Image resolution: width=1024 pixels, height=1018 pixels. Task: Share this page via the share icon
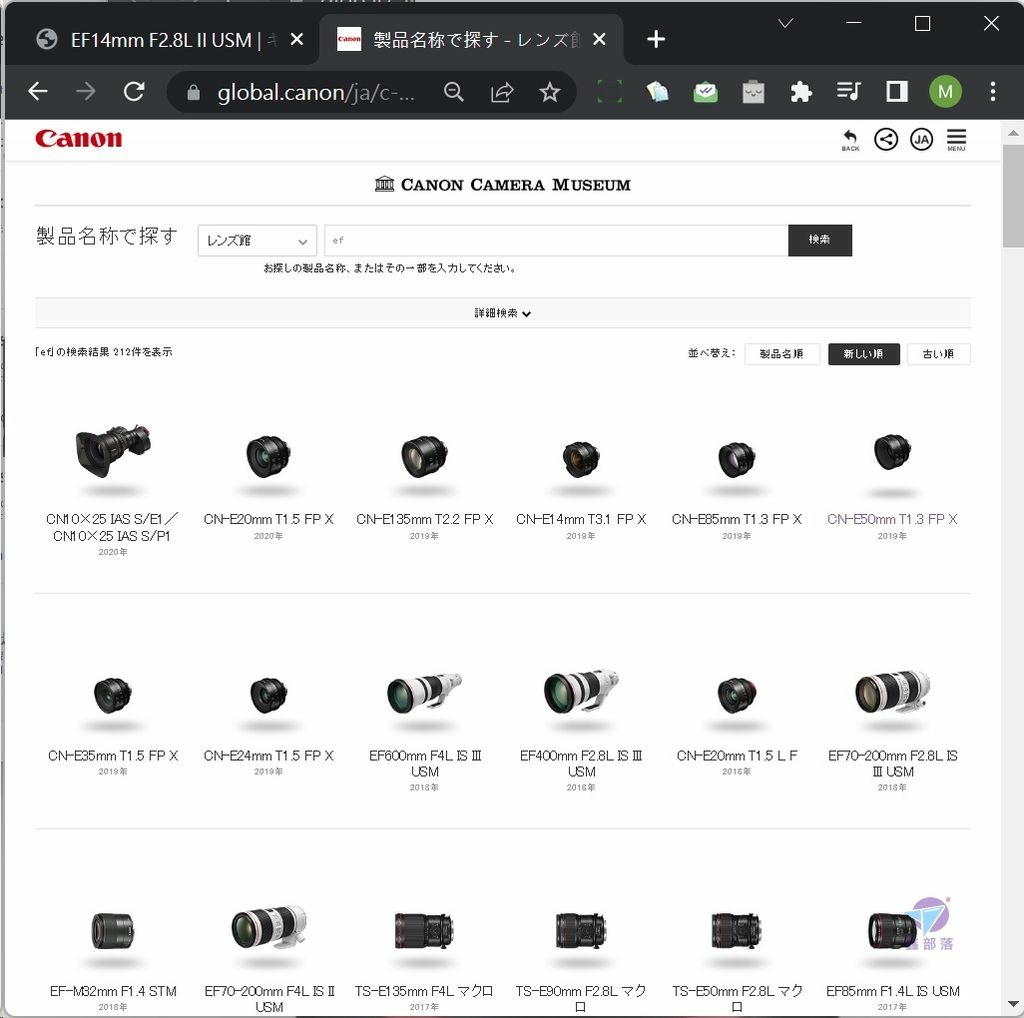point(502,92)
